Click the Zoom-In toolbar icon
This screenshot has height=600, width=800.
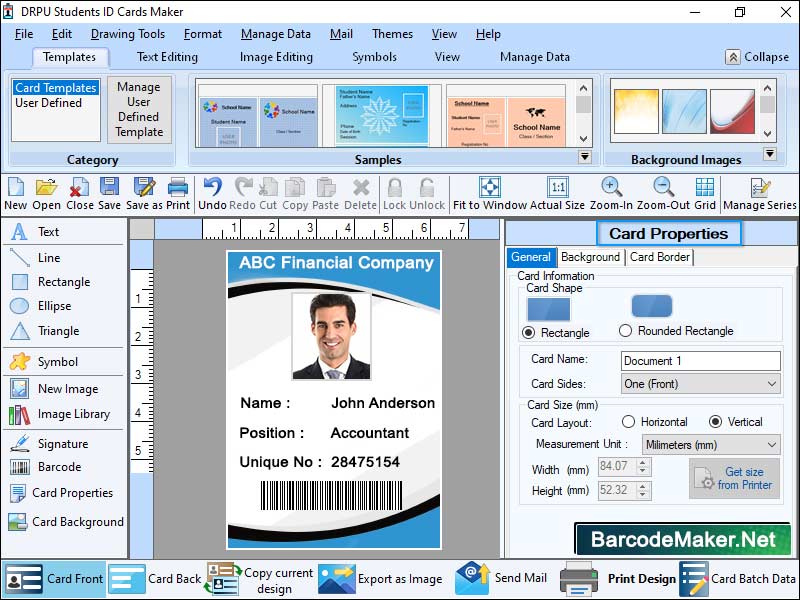(611, 194)
